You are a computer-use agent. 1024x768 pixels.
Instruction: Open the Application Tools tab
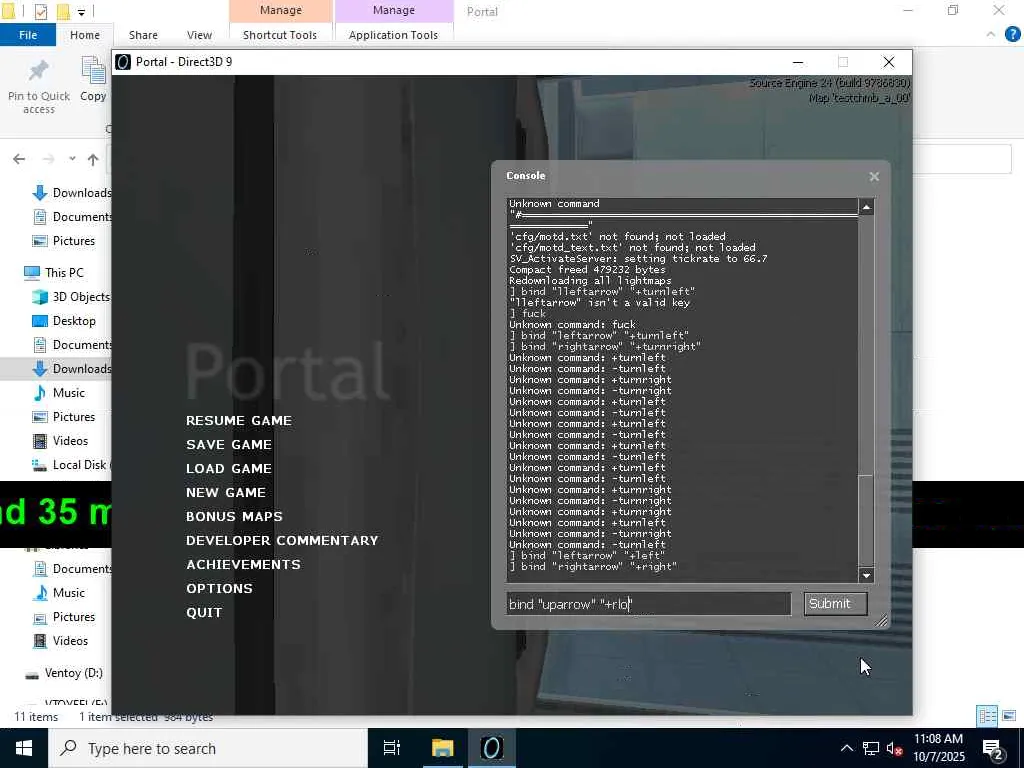pyautogui.click(x=393, y=35)
